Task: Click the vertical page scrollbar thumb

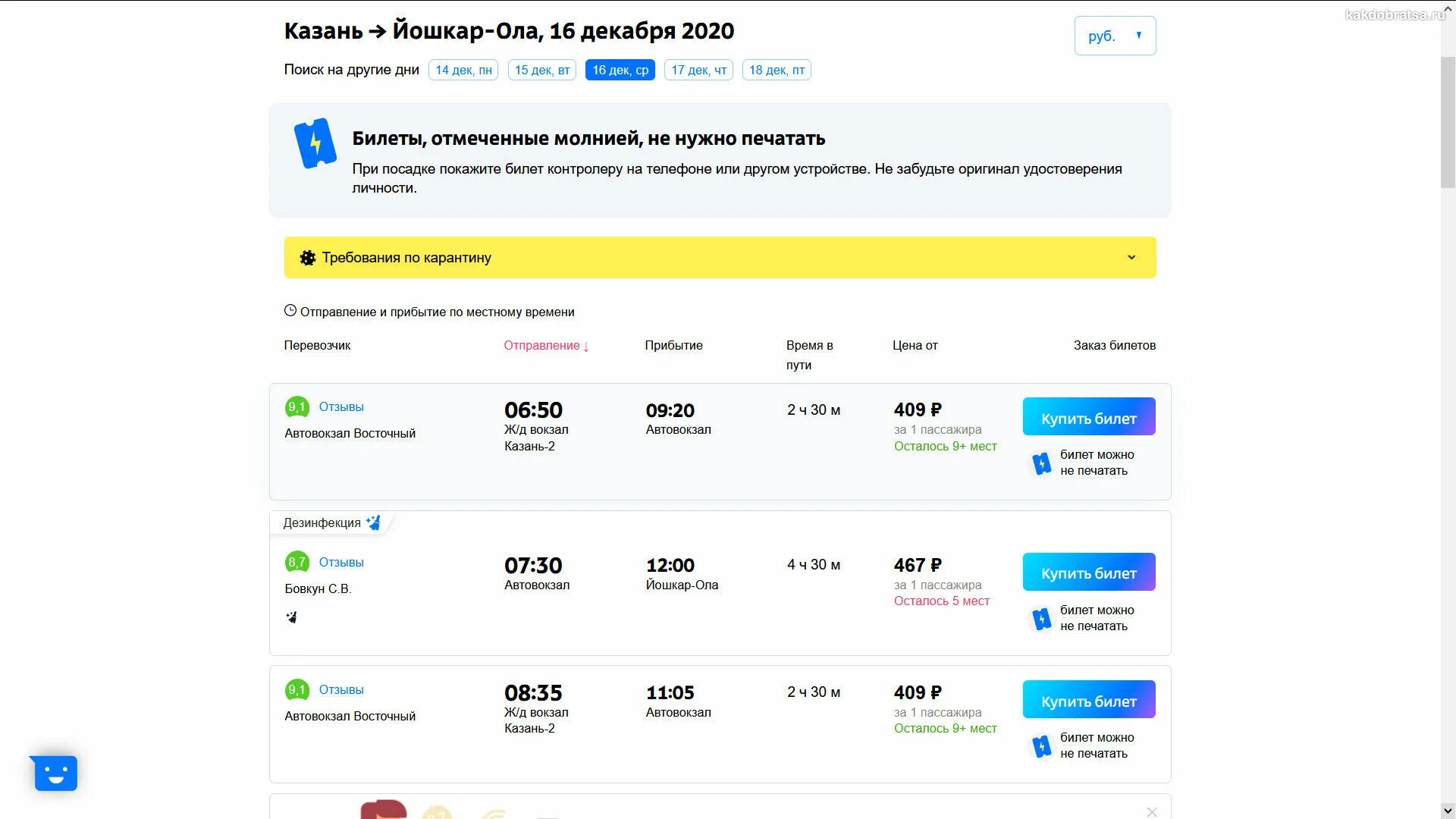Action: tap(1448, 121)
